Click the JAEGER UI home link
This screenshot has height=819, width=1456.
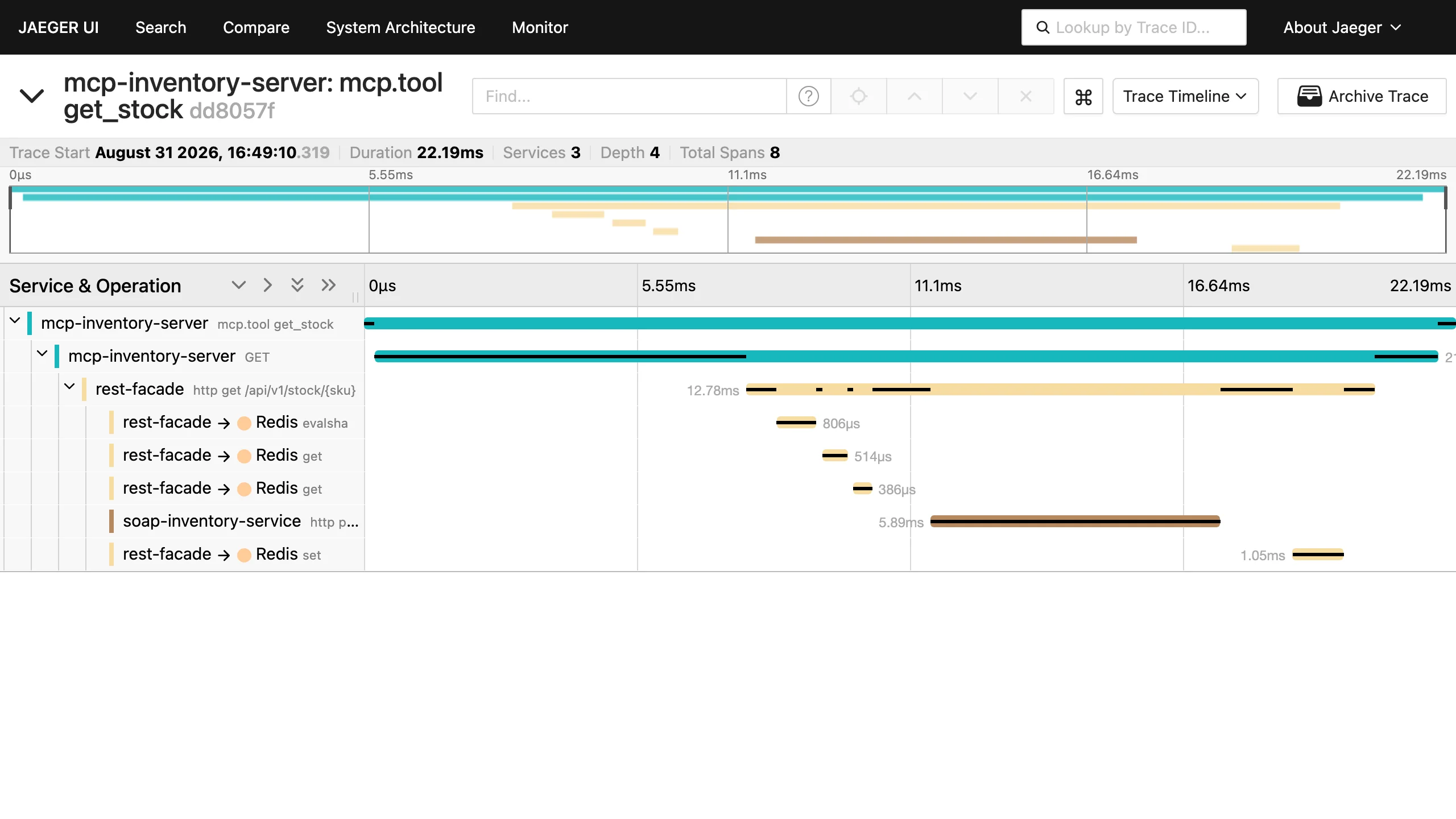click(59, 27)
